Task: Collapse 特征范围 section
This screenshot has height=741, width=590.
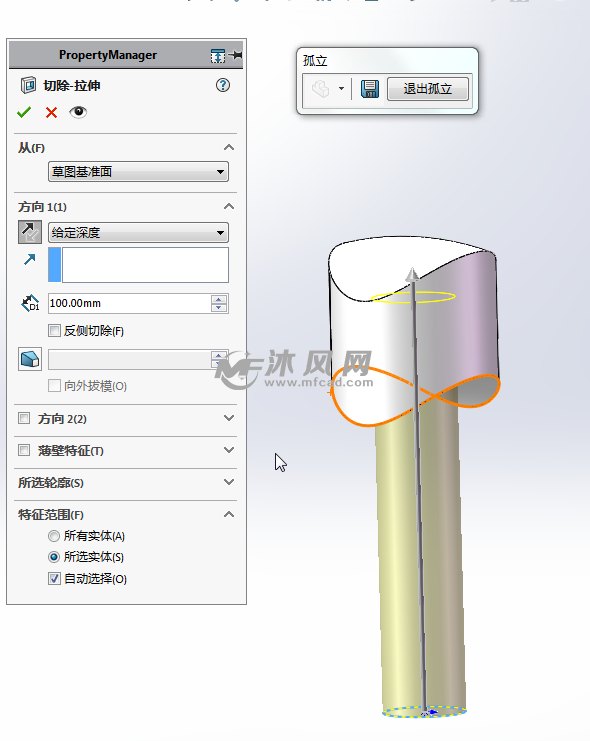Action: 229,514
